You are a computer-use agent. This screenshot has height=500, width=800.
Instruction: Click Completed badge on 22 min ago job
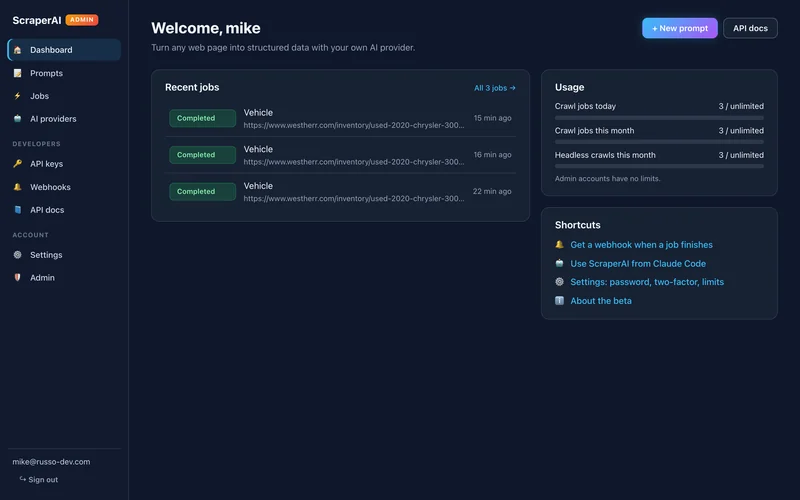tap(203, 192)
